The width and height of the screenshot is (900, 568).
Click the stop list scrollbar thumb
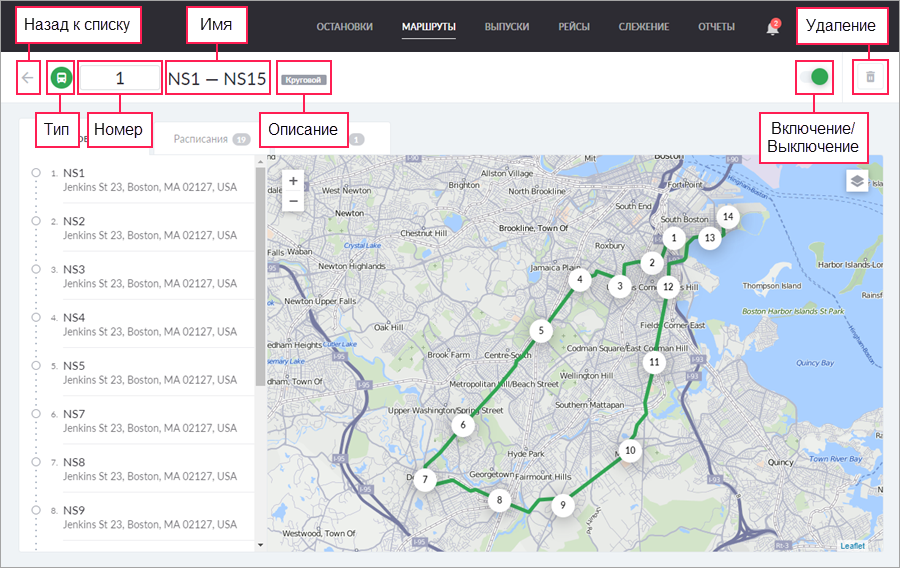pos(261,277)
